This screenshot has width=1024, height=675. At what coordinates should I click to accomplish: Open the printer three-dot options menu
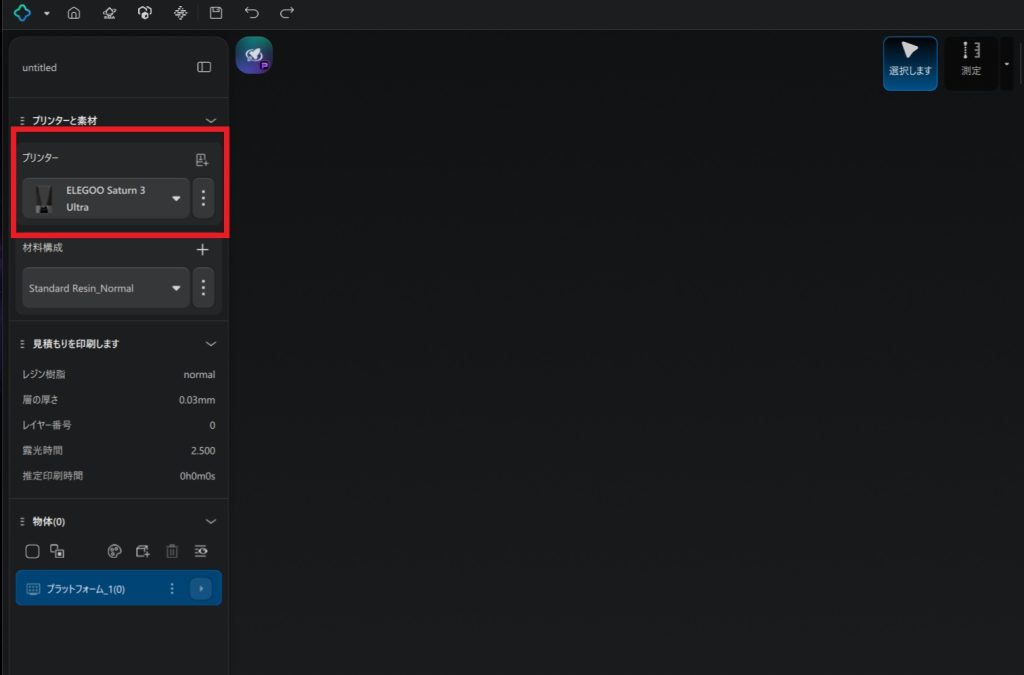(x=203, y=198)
